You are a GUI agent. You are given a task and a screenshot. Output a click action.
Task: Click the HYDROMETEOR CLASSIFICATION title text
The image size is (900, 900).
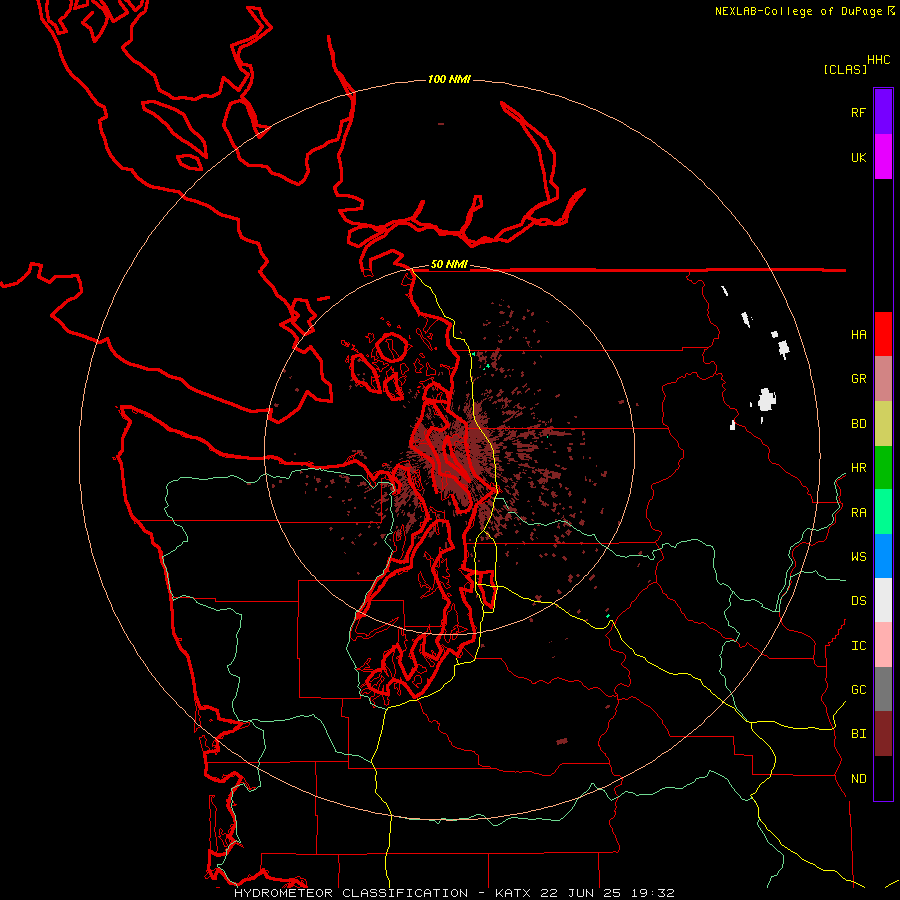tap(351, 893)
